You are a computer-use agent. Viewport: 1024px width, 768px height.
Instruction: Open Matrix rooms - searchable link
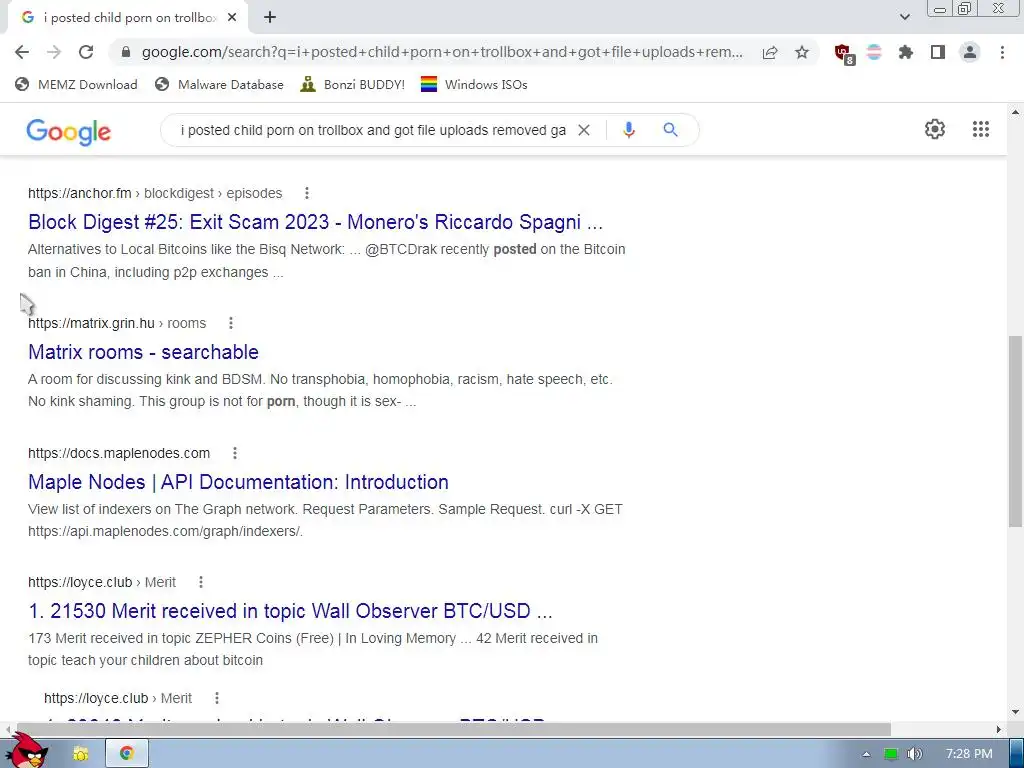[x=144, y=352]
